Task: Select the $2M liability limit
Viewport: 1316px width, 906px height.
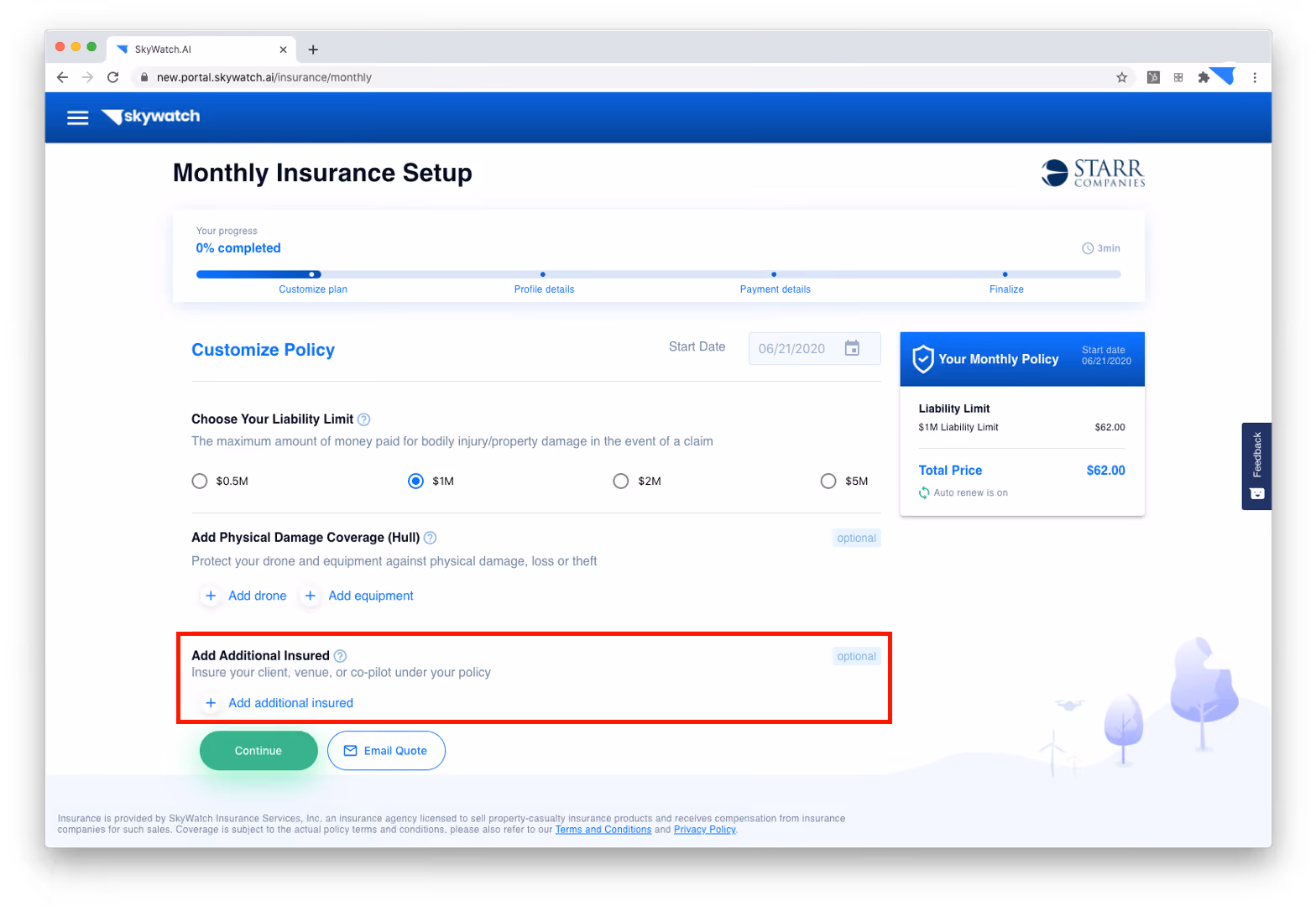Action: (621, 481)
